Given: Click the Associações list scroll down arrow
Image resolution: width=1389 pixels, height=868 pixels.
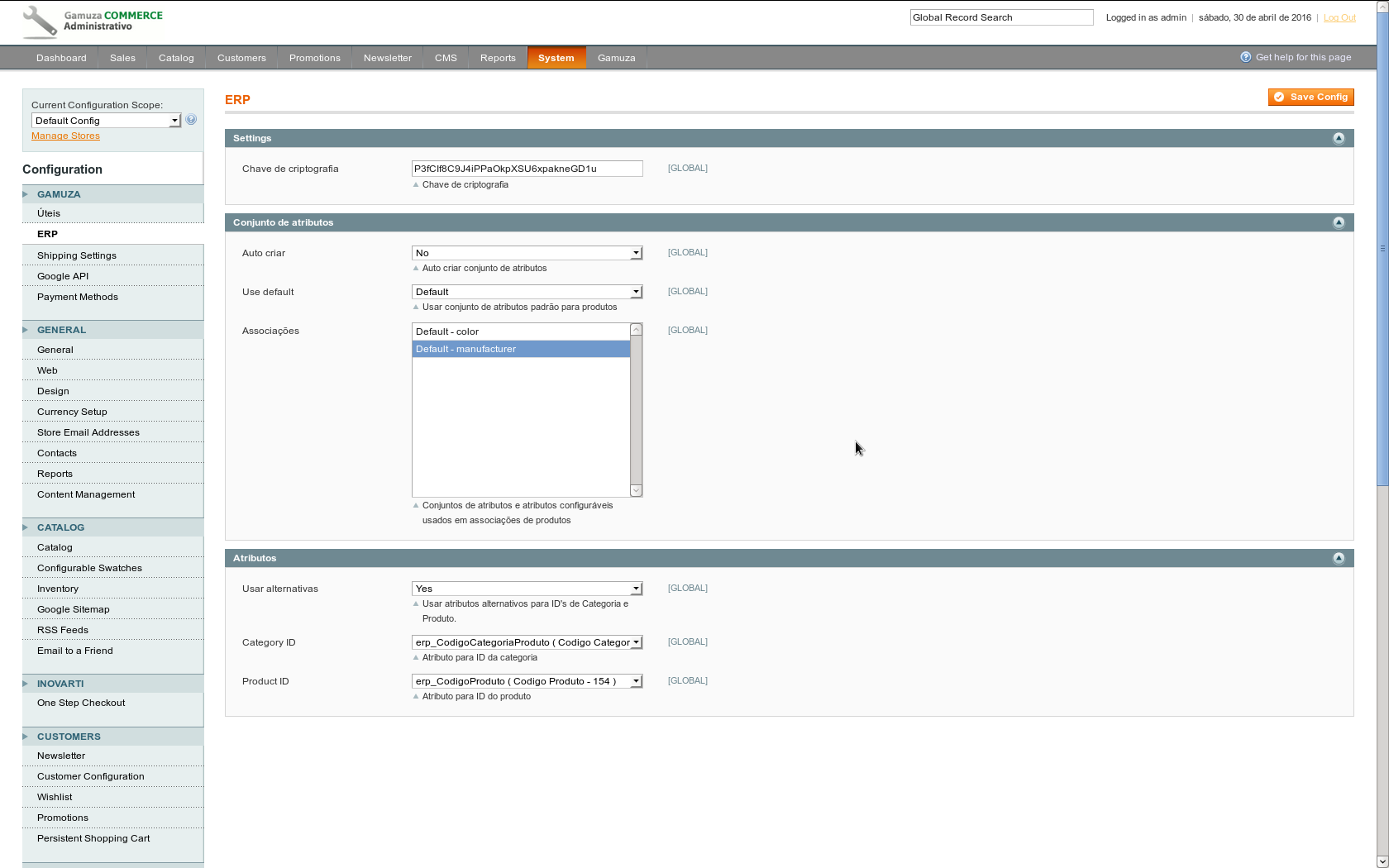Looking at the screenshot, I should coord(636,491).
